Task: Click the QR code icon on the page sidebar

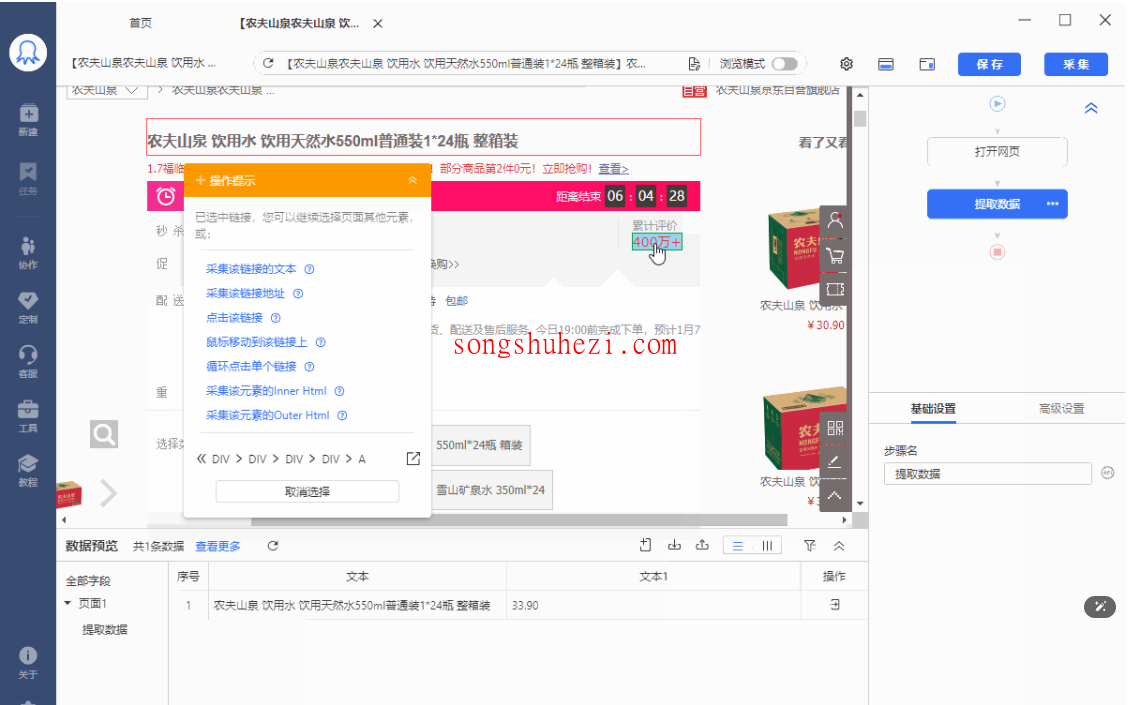Action: click(835, 428)
